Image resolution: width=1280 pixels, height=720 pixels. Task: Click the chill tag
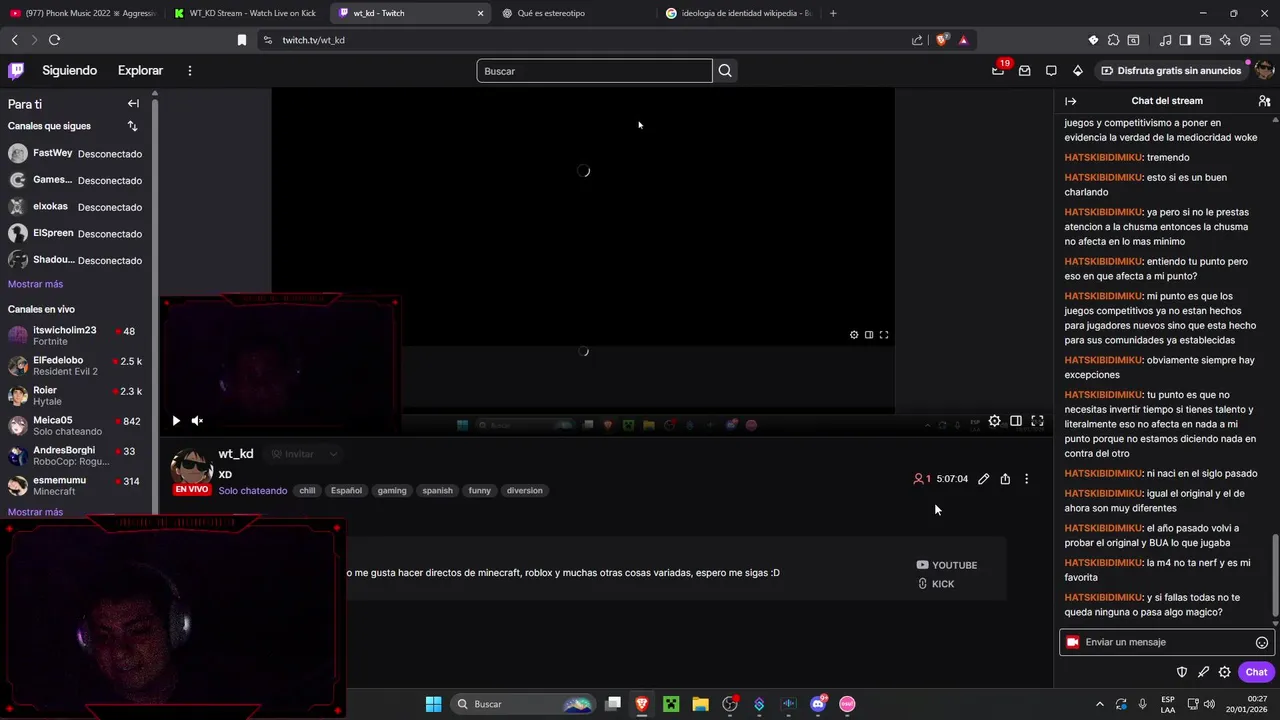pos(307,491)
